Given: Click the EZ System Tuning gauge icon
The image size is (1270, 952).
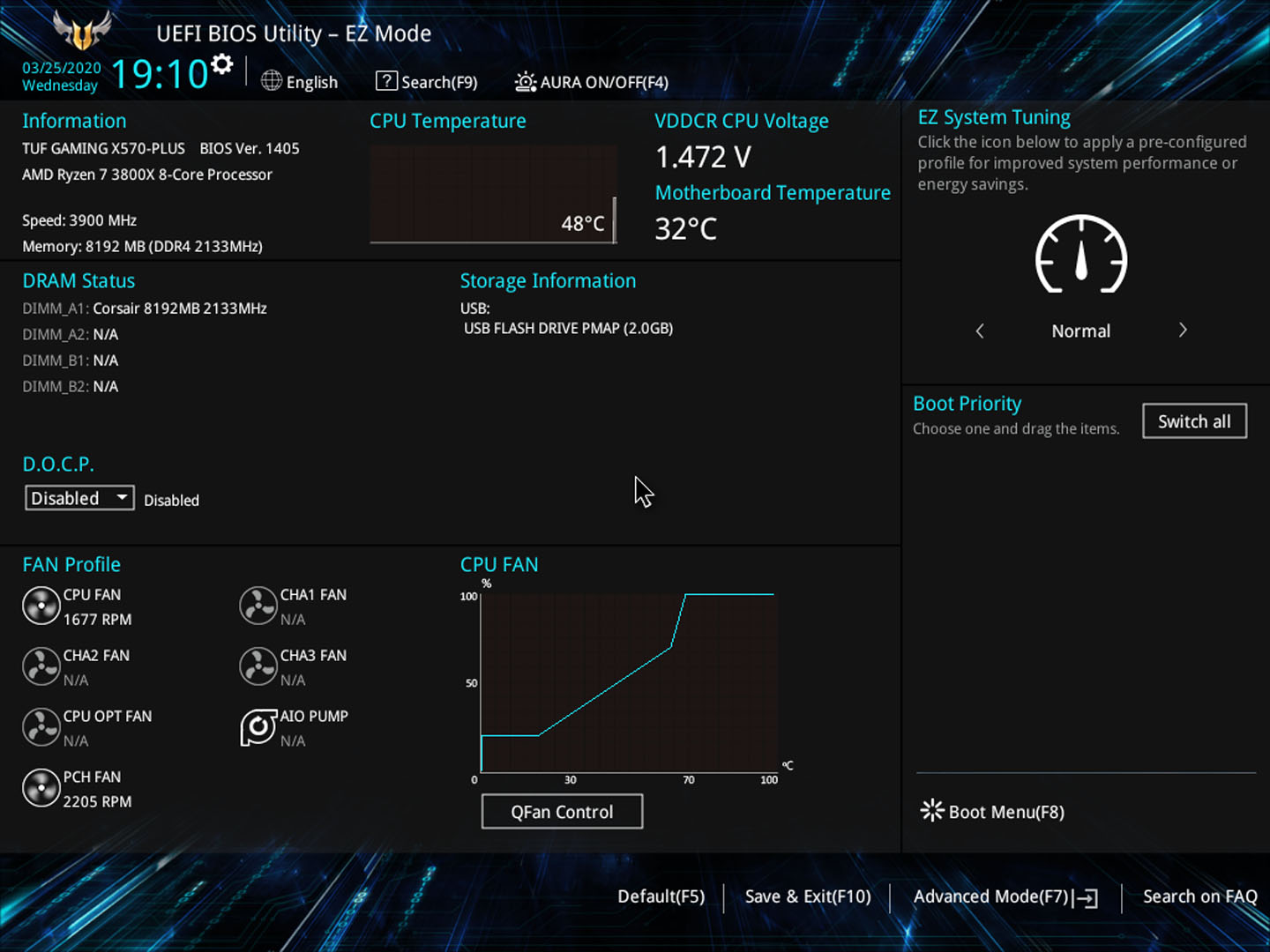Looking at the screenshot, I should point(1080,256).
